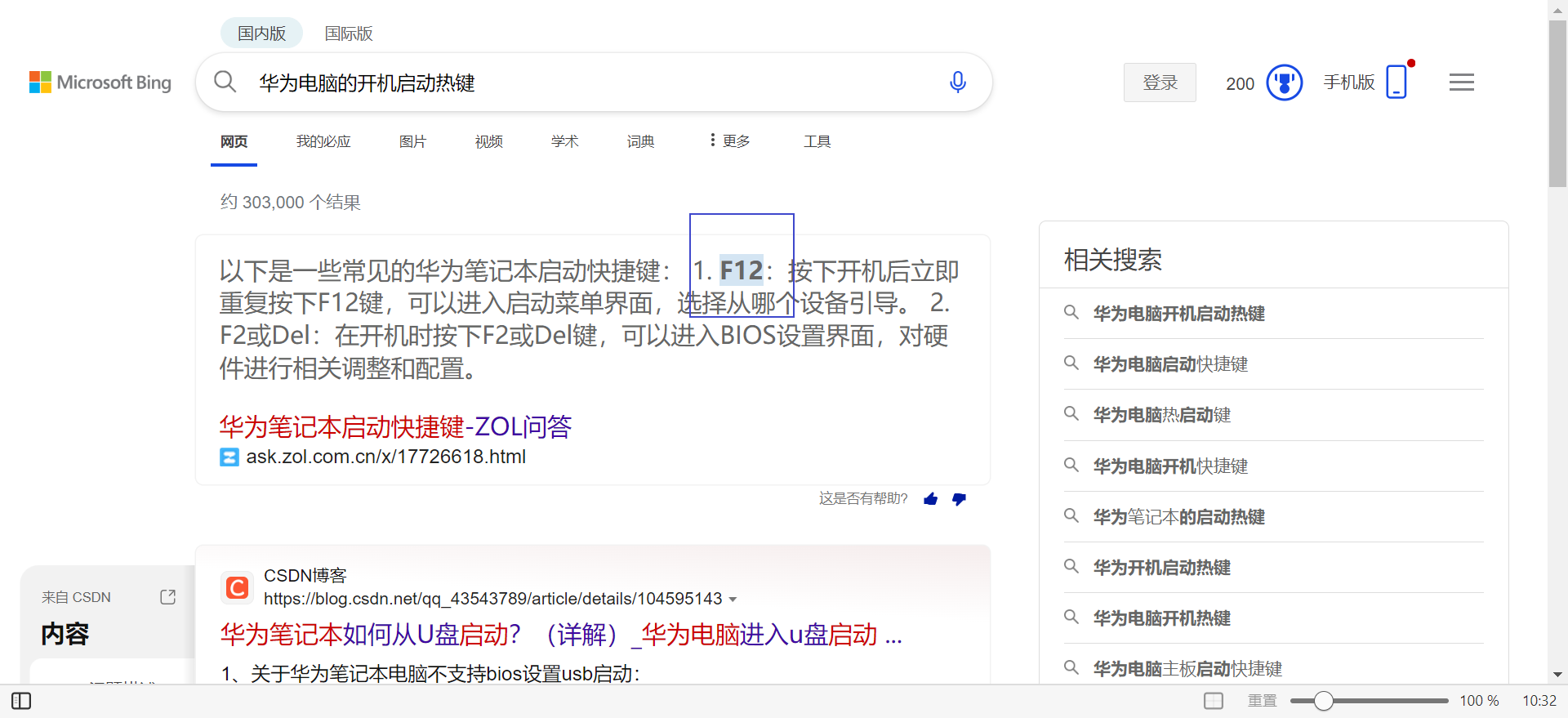Screen dimensions: 1568x718
Task: Click related search 华为电脑启动快捷键
Action: [x=1170, y=364]
